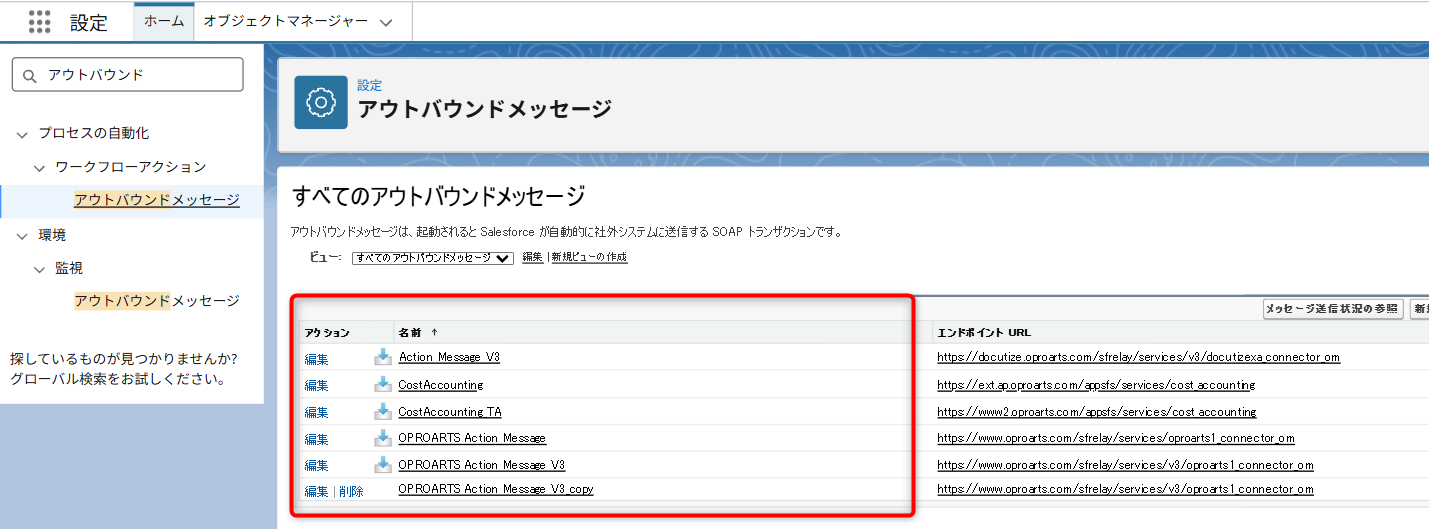Screen dimensions: 1429x529
Task: Open アウトバウンドメッセージ under 監視
Action: (157, 300)
